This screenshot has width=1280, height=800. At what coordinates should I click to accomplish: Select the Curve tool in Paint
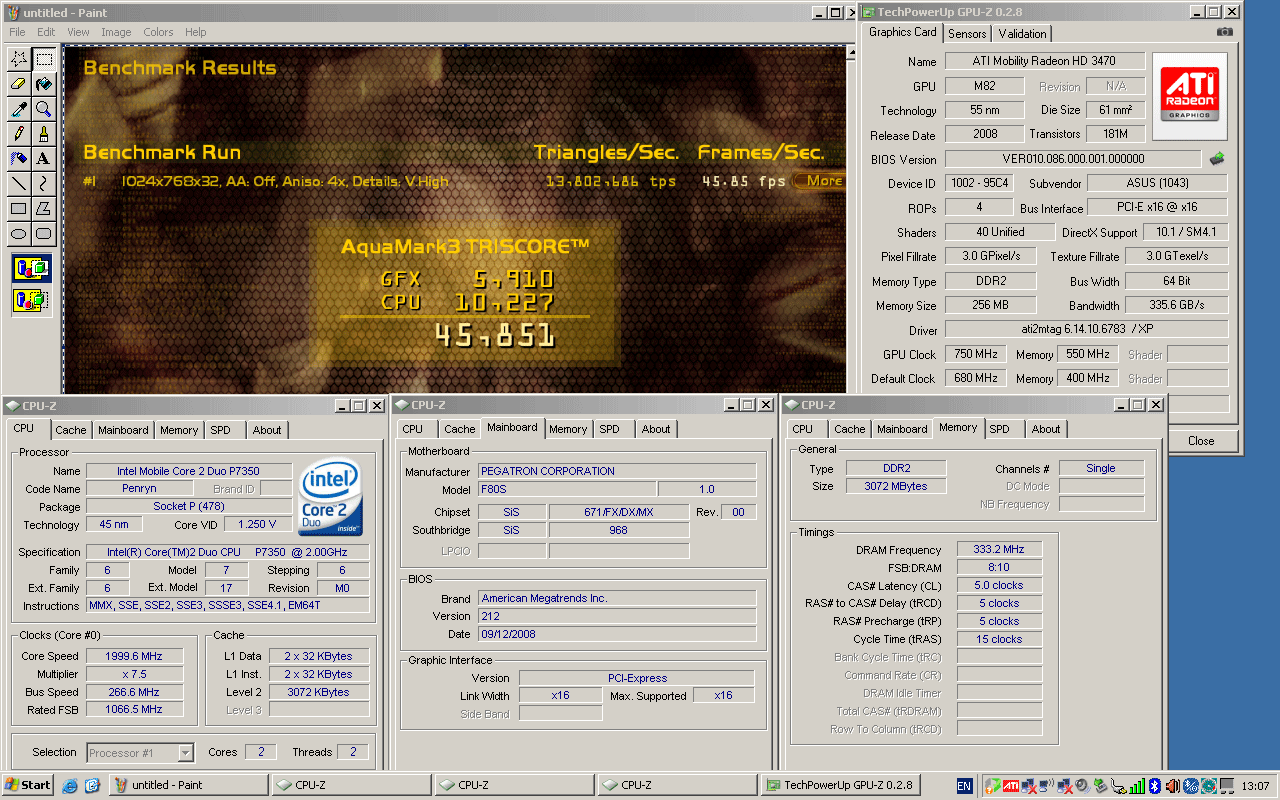[x=44, y=184]
